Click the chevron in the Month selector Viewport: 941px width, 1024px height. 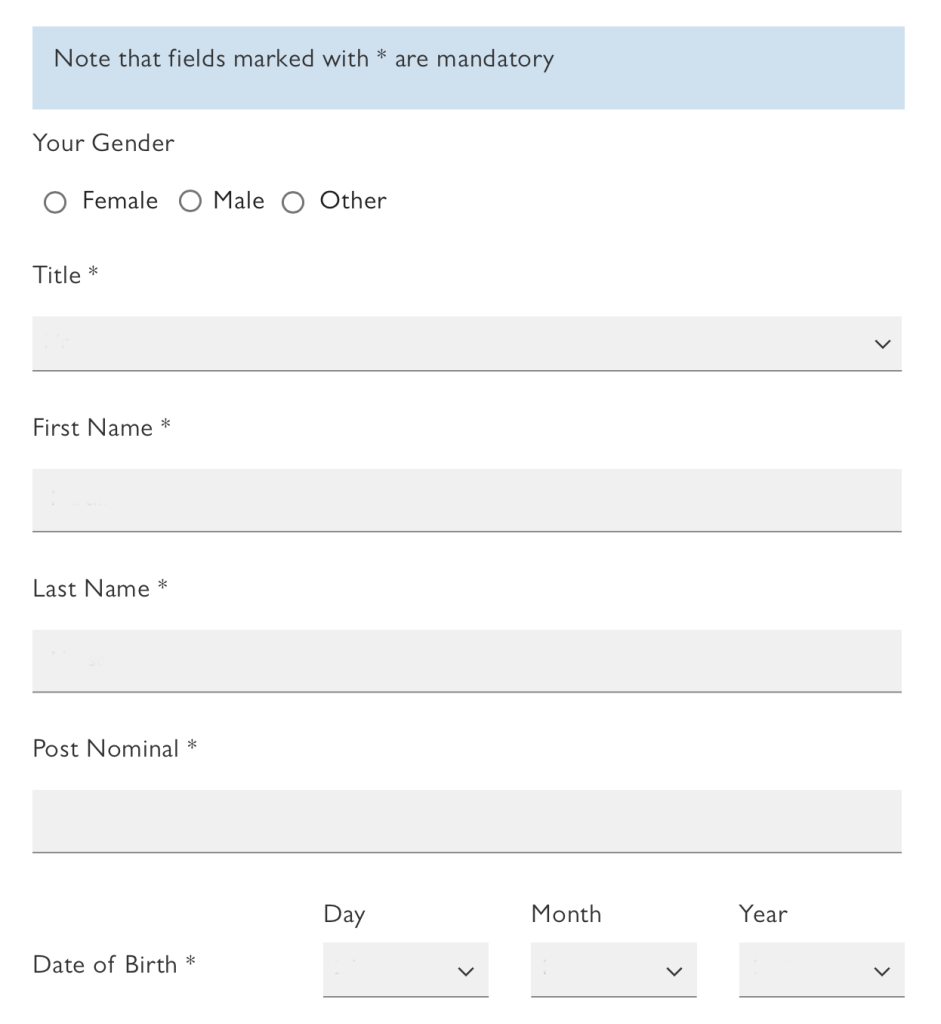tap(673, 971)
